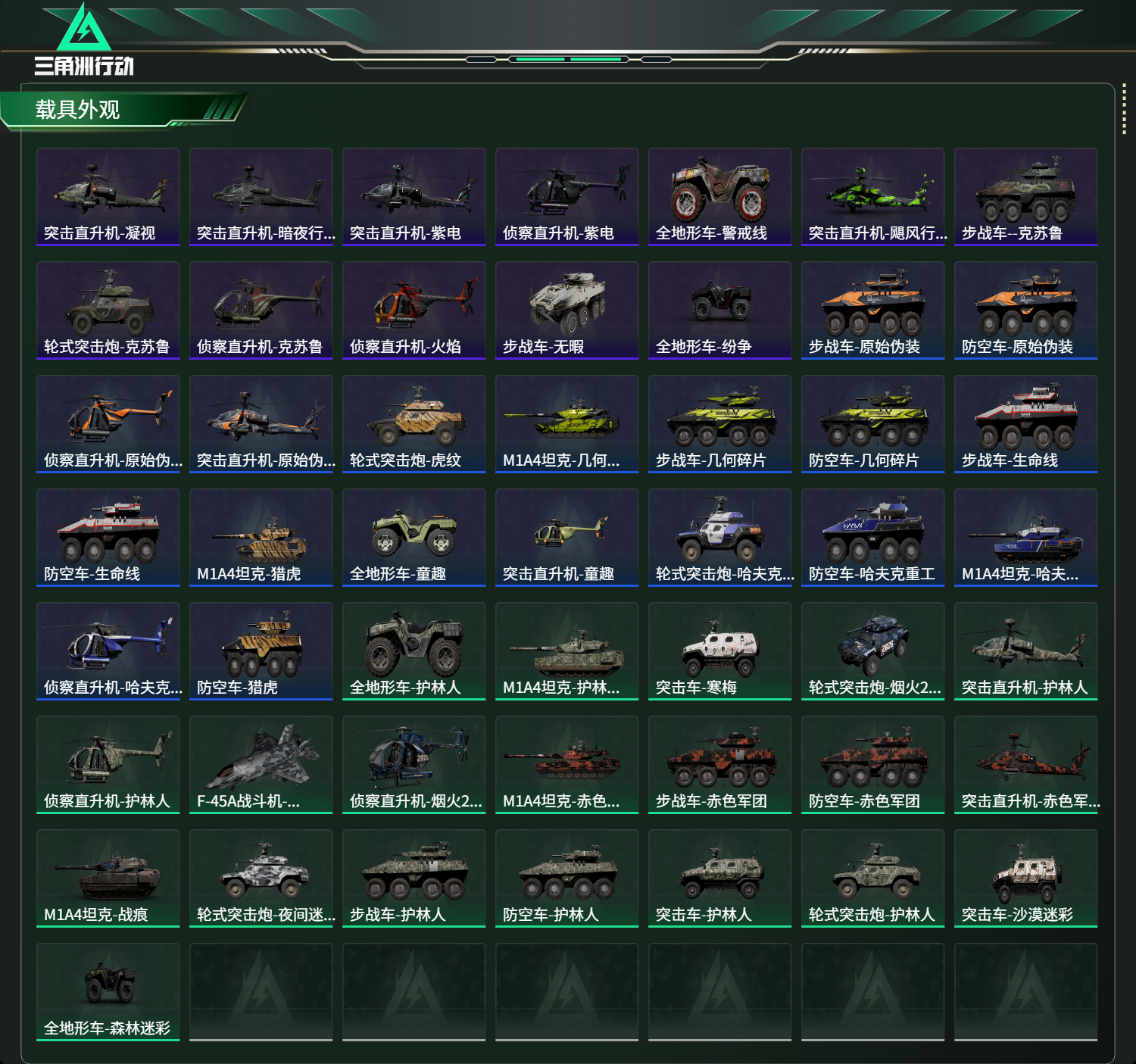Select the 侦察直升机-火焰 red helicopter

tap(414, 310)
